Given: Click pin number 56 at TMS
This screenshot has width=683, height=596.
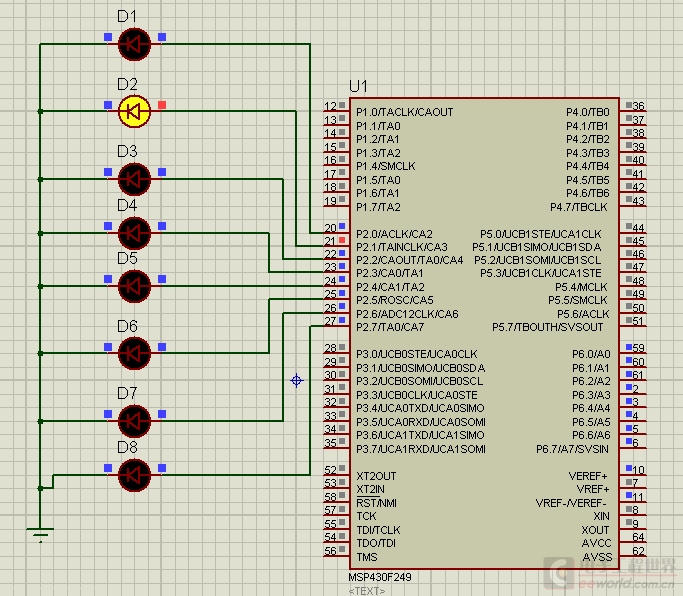Looking at the screenshot, I should click(x=331, y=551).
